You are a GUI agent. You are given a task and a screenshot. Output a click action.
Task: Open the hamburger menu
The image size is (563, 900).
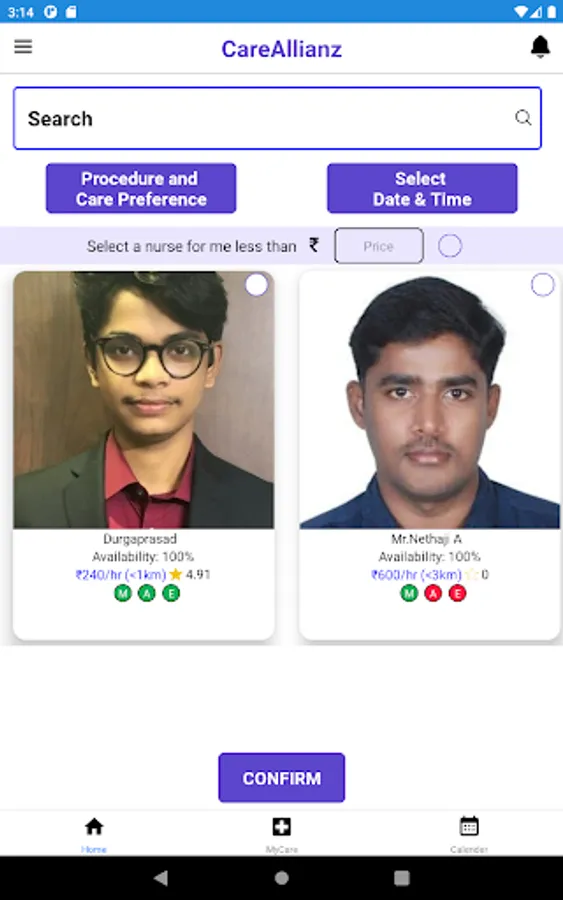click(23, 46)
